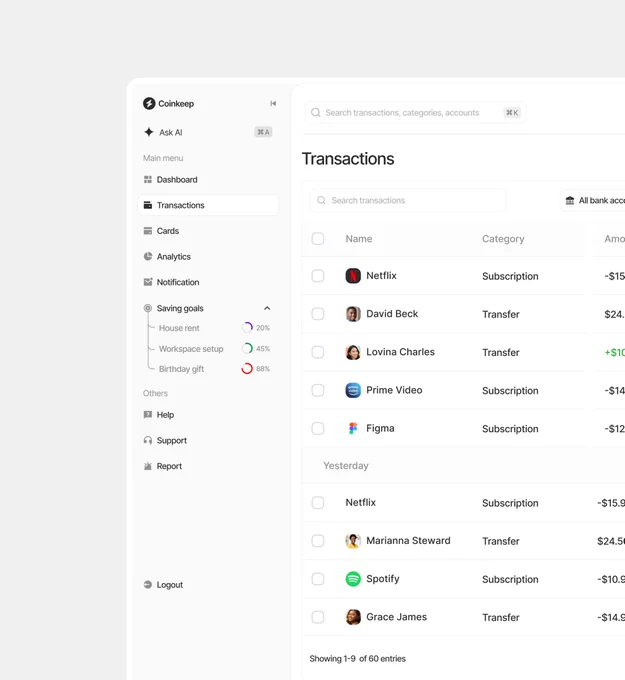Open the Cards menu item
Screen dimensions: 625x680
tap(208, 231)
